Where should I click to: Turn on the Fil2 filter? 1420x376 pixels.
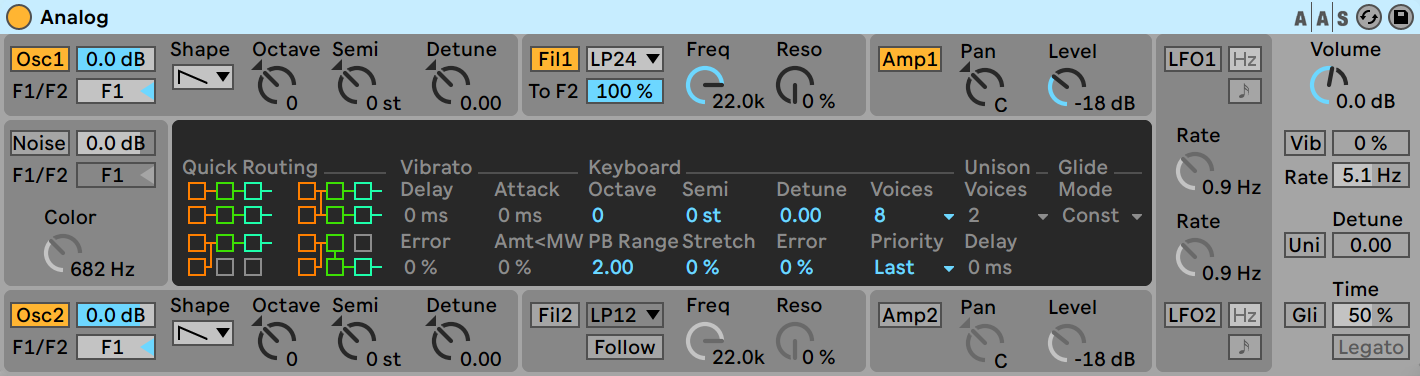pyautogui.click(x=555, y=316)
